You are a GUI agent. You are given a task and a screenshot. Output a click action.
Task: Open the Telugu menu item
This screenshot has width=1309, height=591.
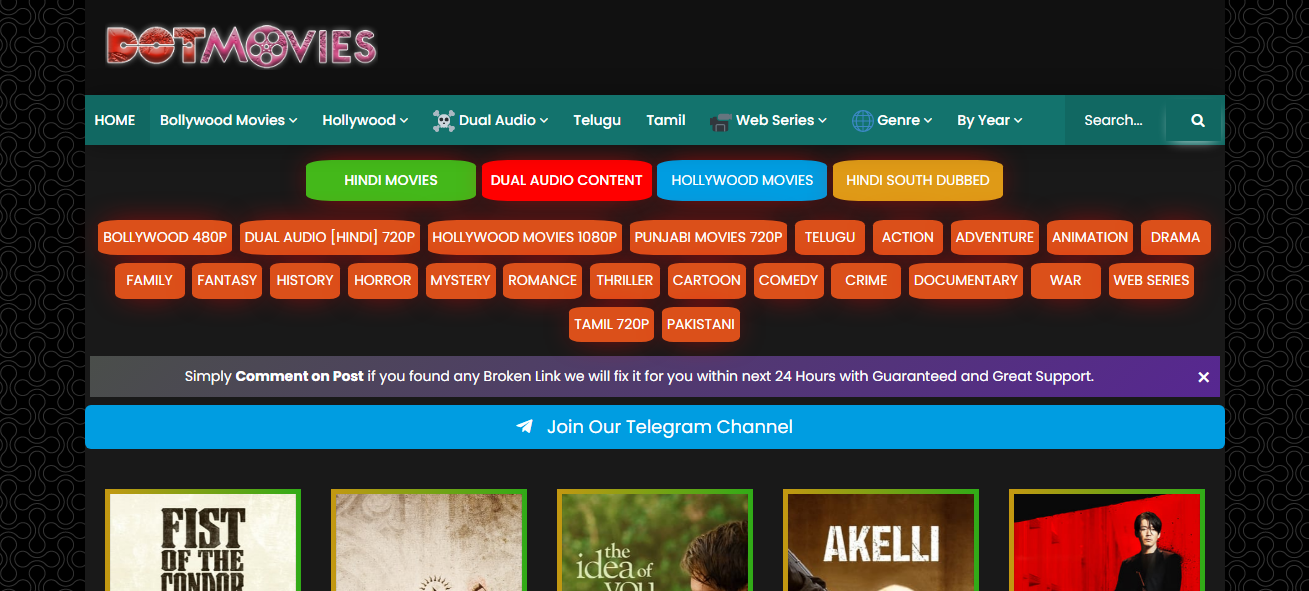(597, 120)
